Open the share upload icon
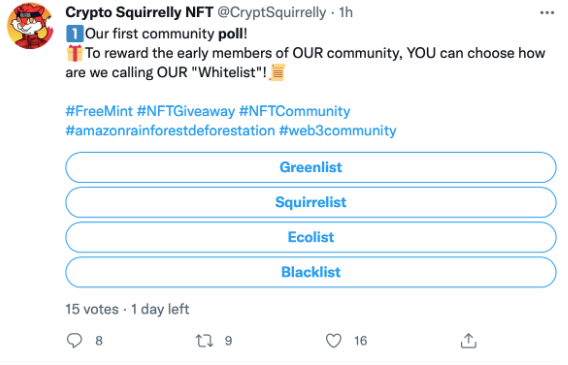Screen dimensions: 568x365 pos(468,341)
